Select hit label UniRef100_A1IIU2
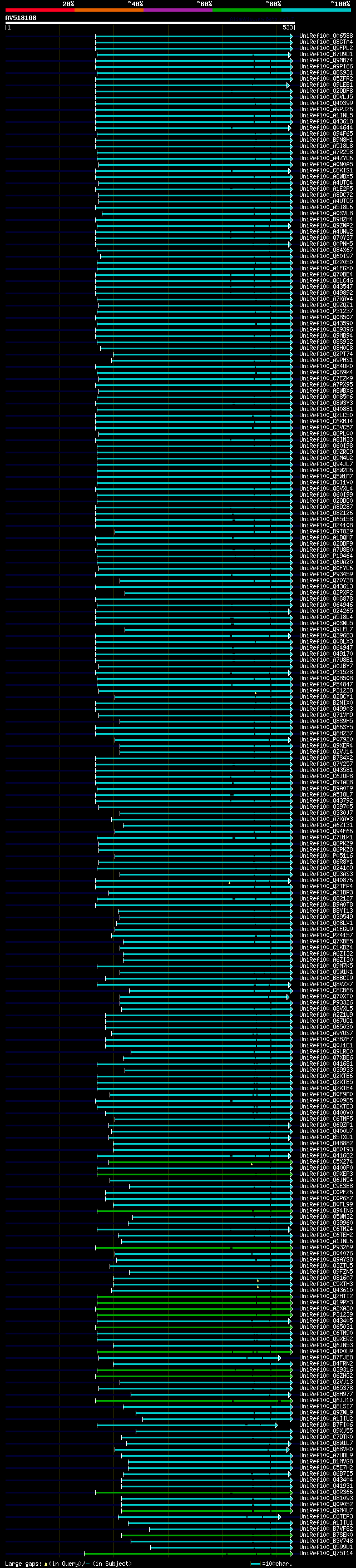 [326, 1419]
